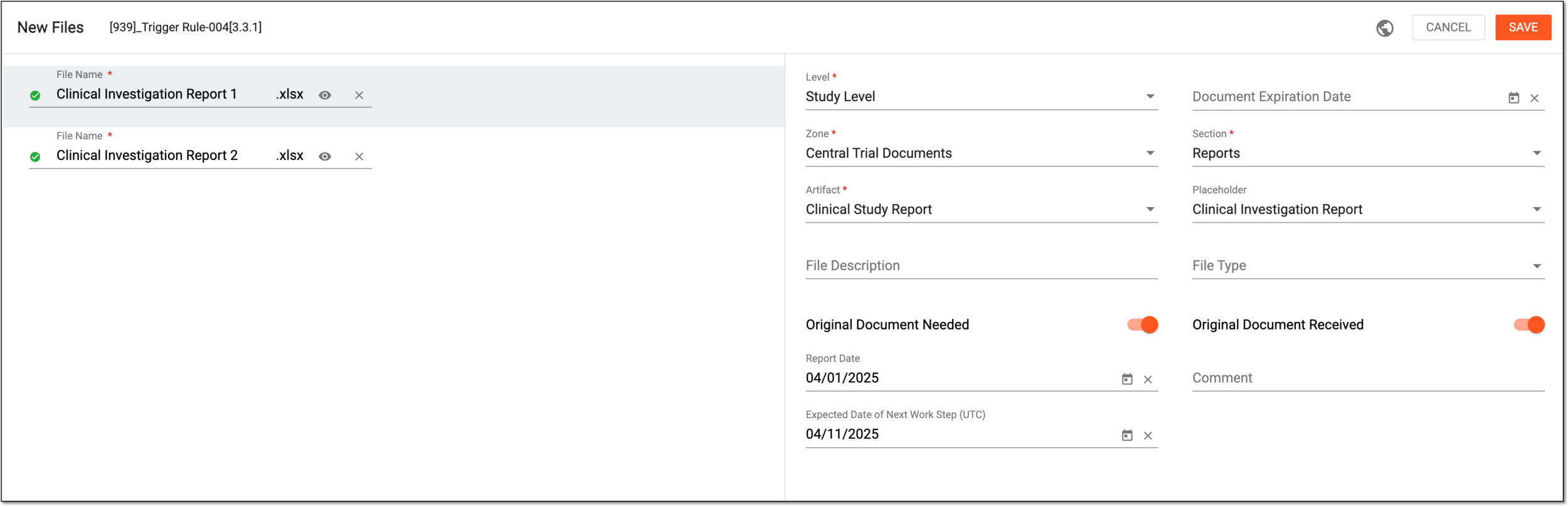The image size is (1568, 506).
Task: Open Report Date calendar picker
Action: tap(1127, 379)
